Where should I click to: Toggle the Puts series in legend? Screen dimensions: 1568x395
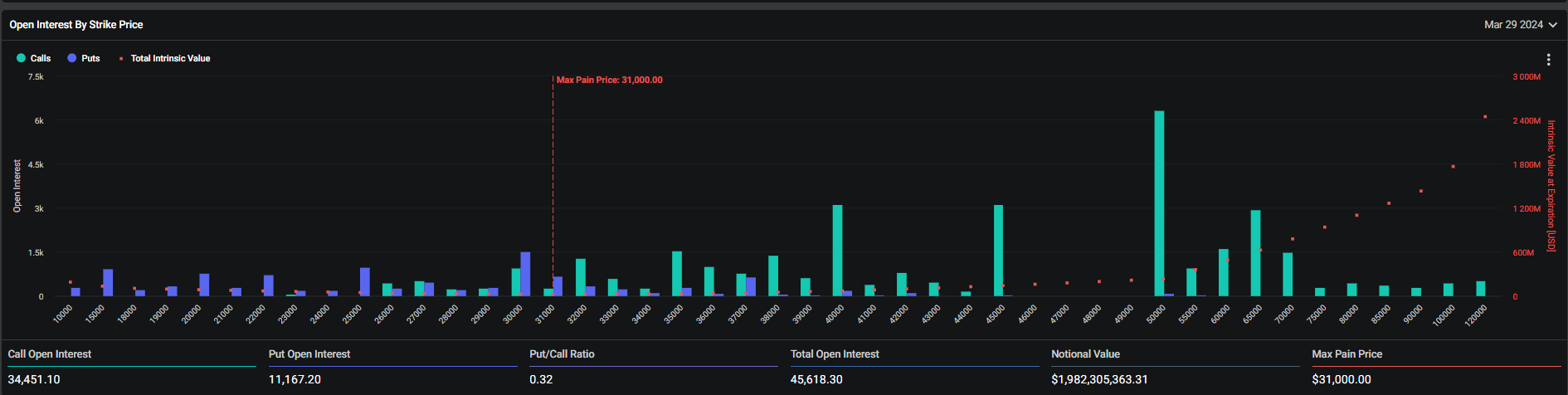click(90, 58)
